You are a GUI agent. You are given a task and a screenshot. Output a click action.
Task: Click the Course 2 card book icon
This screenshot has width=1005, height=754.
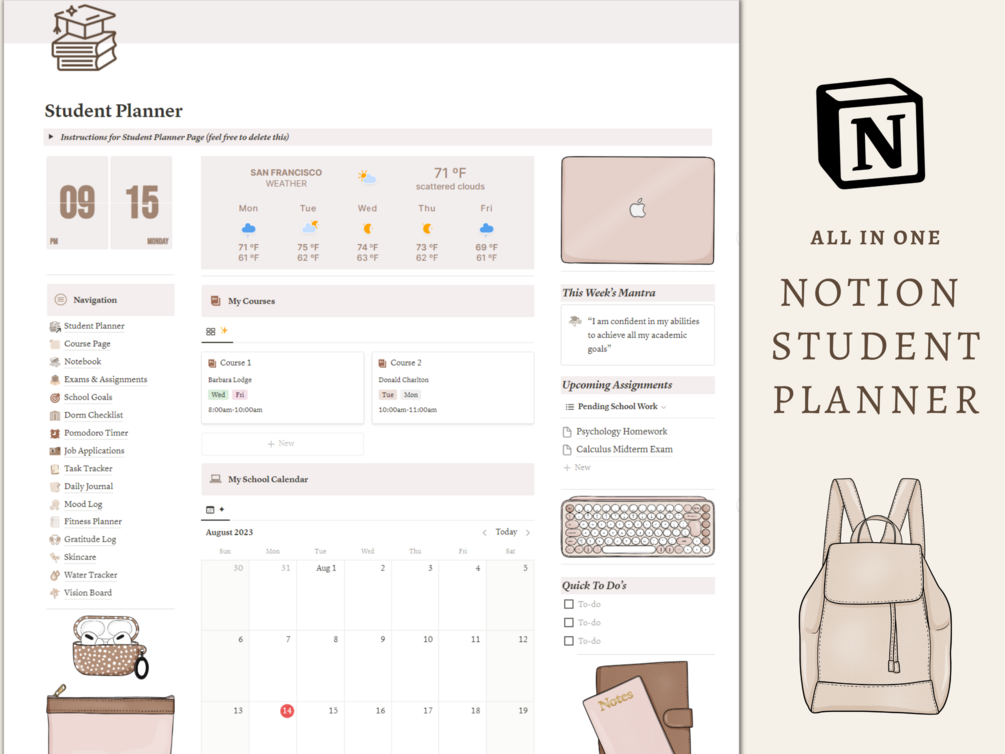[383, 363]
